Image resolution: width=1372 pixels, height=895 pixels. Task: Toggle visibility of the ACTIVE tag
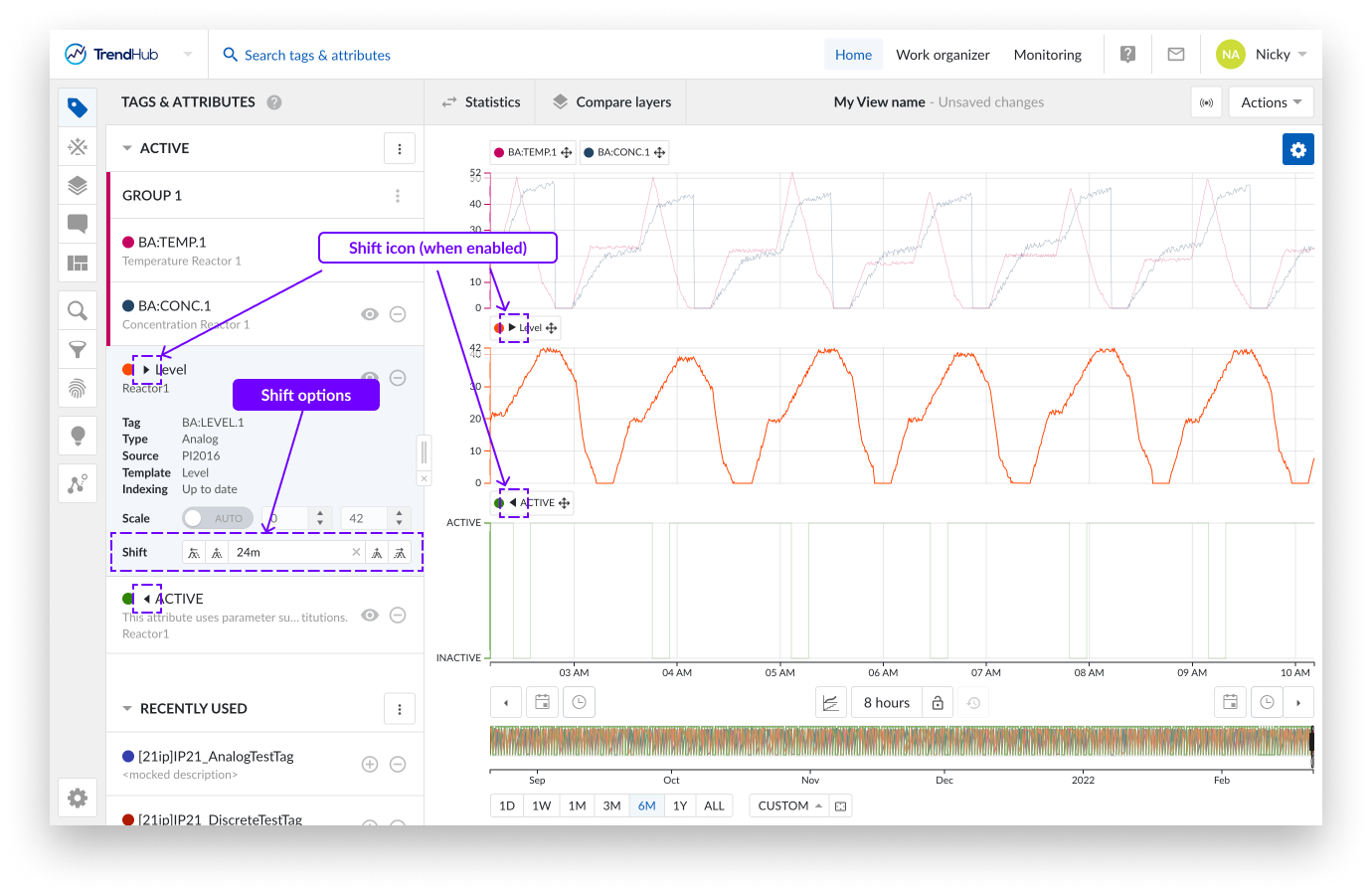(x=370, y=616)
